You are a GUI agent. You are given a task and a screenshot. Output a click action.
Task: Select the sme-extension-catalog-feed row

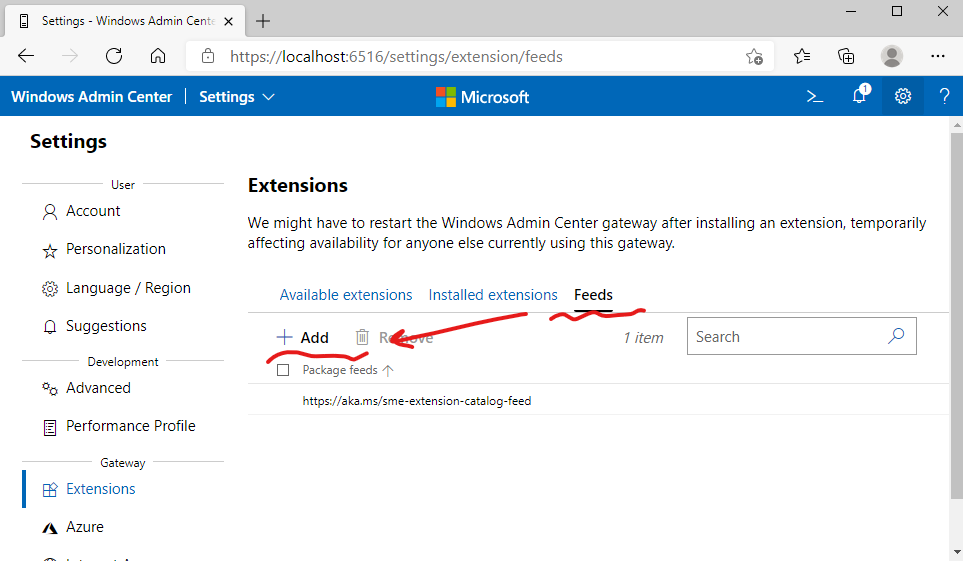pyautogui.click(x=598, y=401)
